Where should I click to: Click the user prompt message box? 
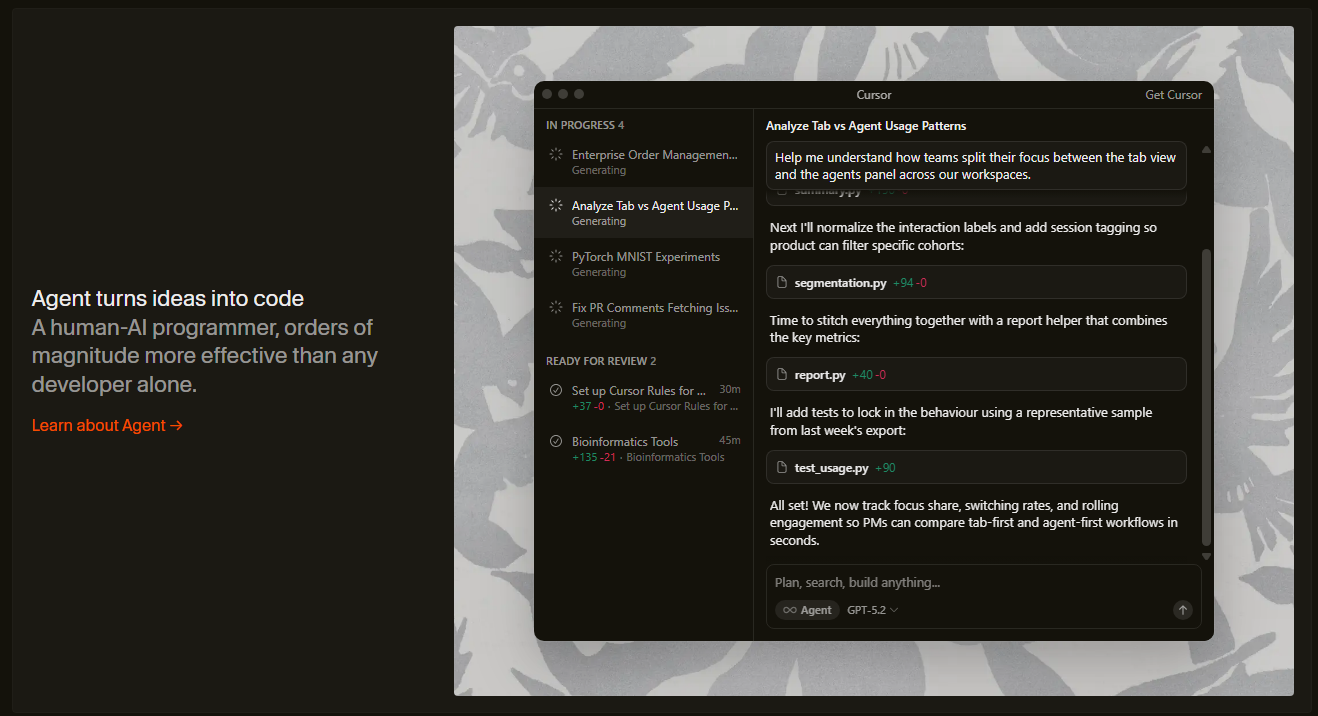(x=976, y=166)
